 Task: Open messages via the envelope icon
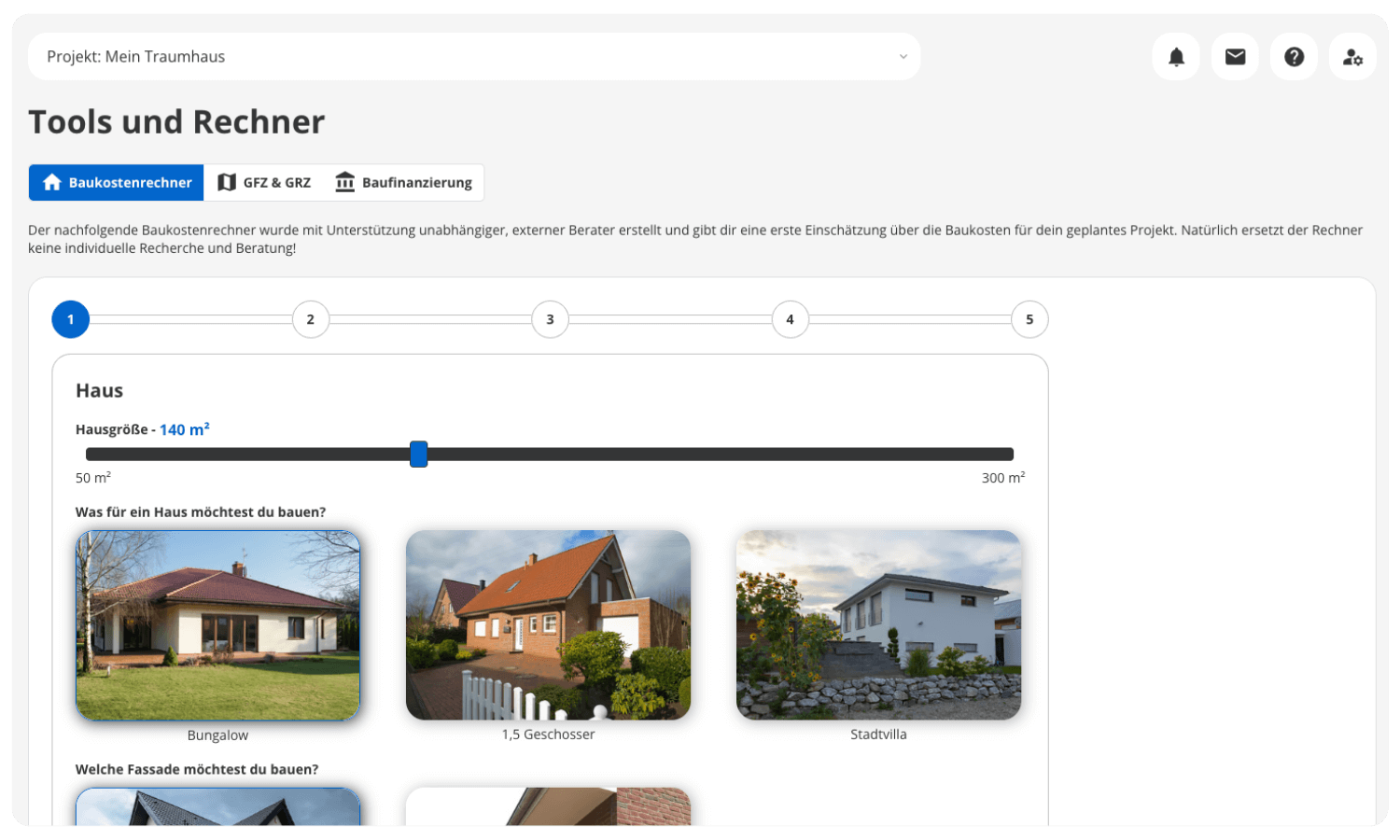[x=1235, y=57]
